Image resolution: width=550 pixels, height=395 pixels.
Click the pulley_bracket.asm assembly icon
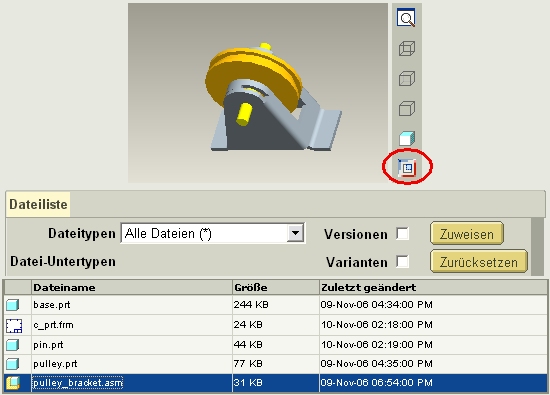coord(13,383)
